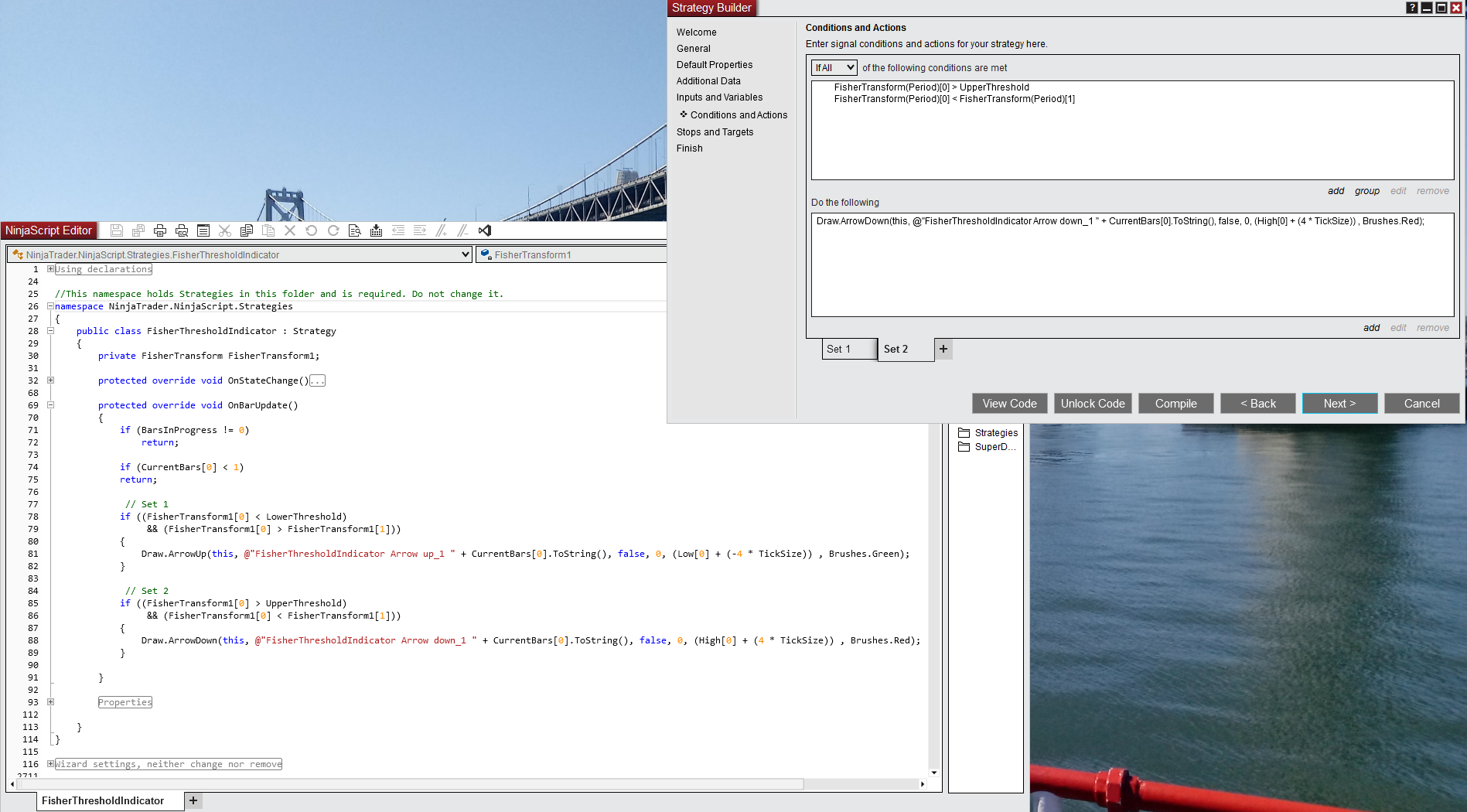
Task: Open the Additional Data step
Action: click(x=708, y=81)
